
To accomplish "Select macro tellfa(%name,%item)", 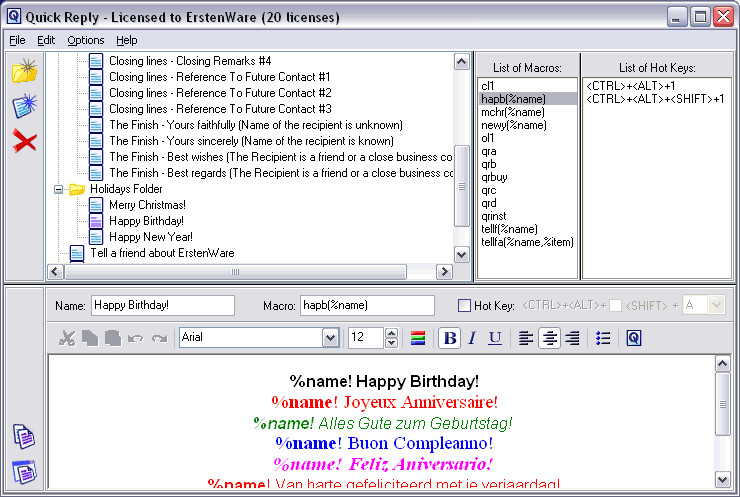I will [x=527, y=242].
